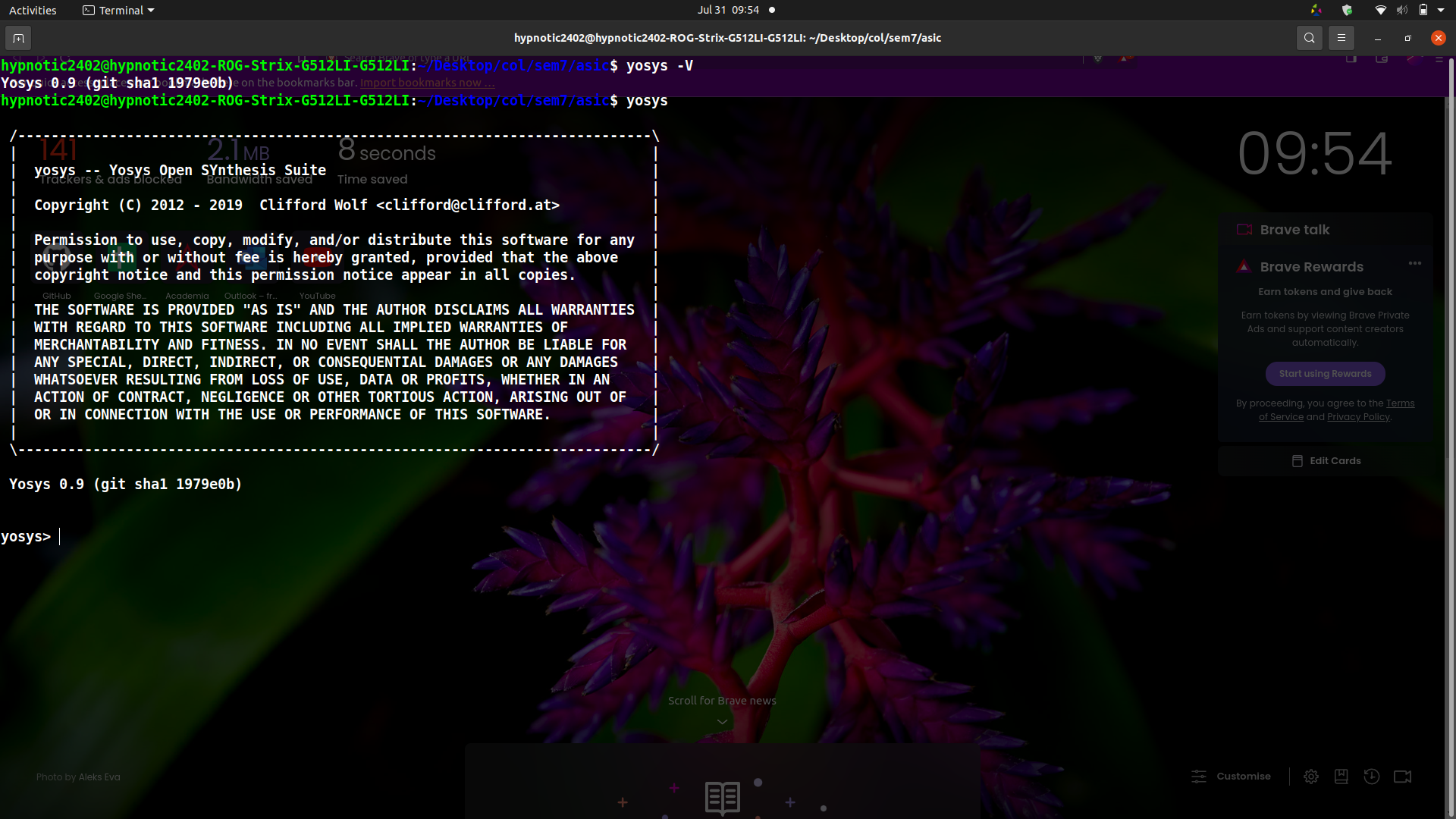This screenshot has height=819, width=1456.
Task: Open the terminal hamburger menu
Action: (x=1341, y=37)
